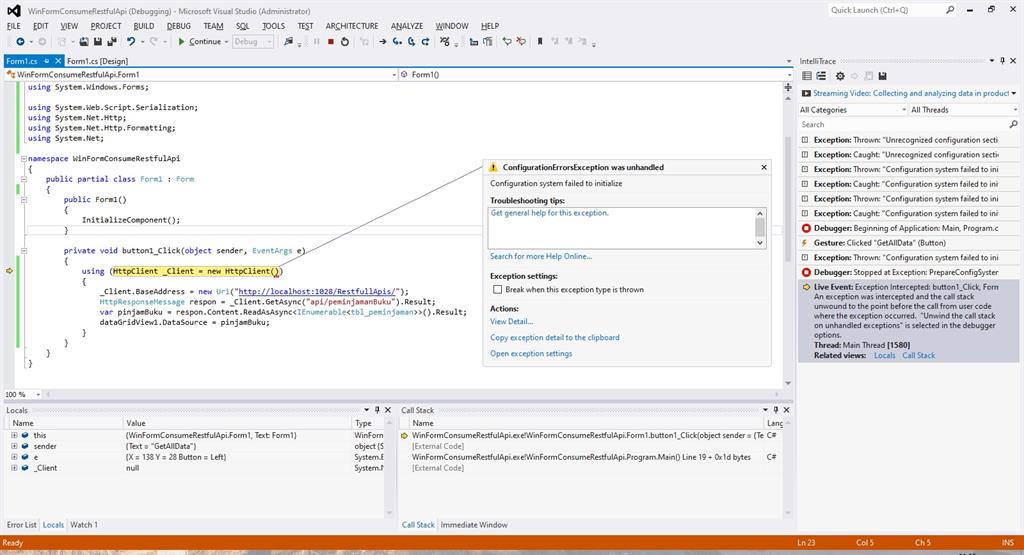The height and width of the screenshot is (555, 1024).
Task: Select the 'Gesture: Clicked GetAllData' event
Action: click(x=908, y=243)
